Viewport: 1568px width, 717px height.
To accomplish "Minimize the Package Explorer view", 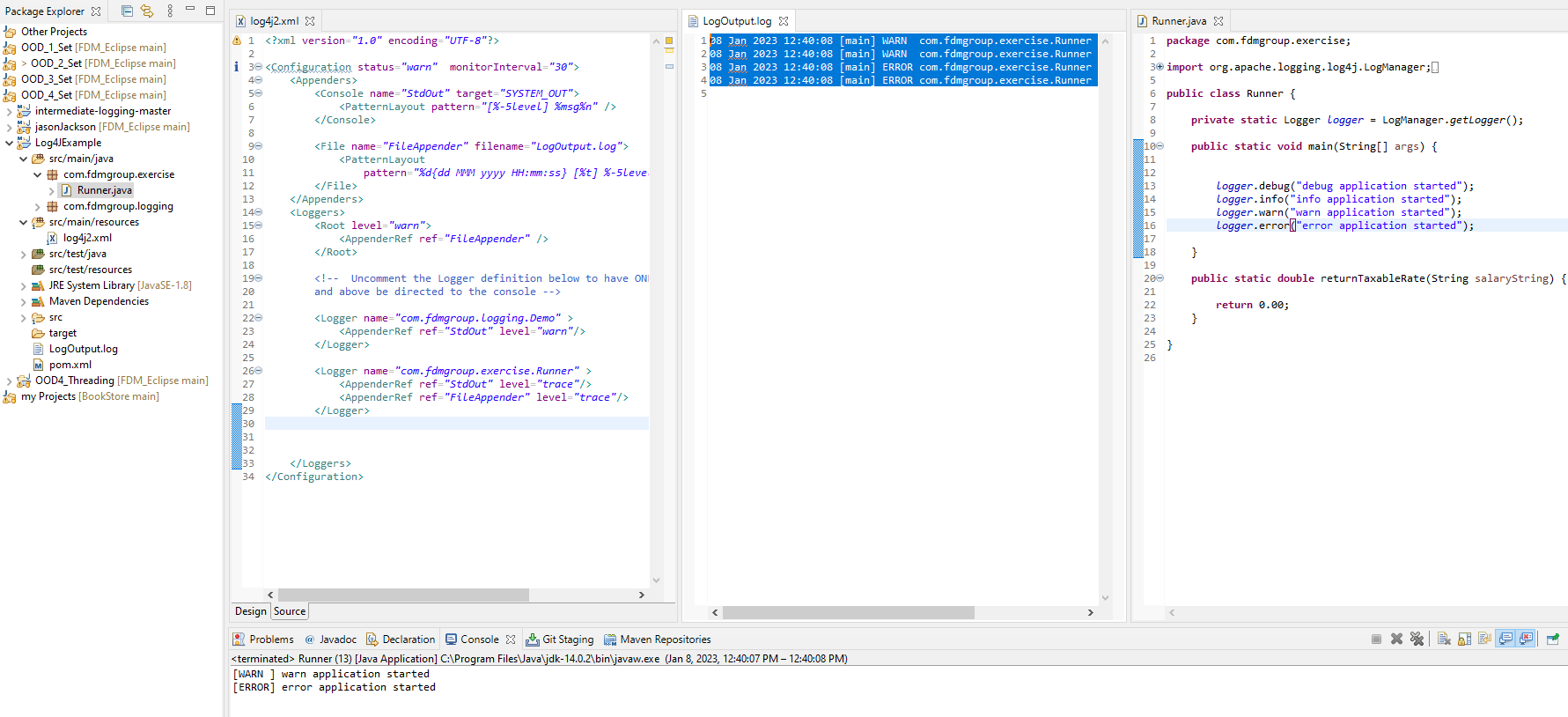I will coord(189,9).
